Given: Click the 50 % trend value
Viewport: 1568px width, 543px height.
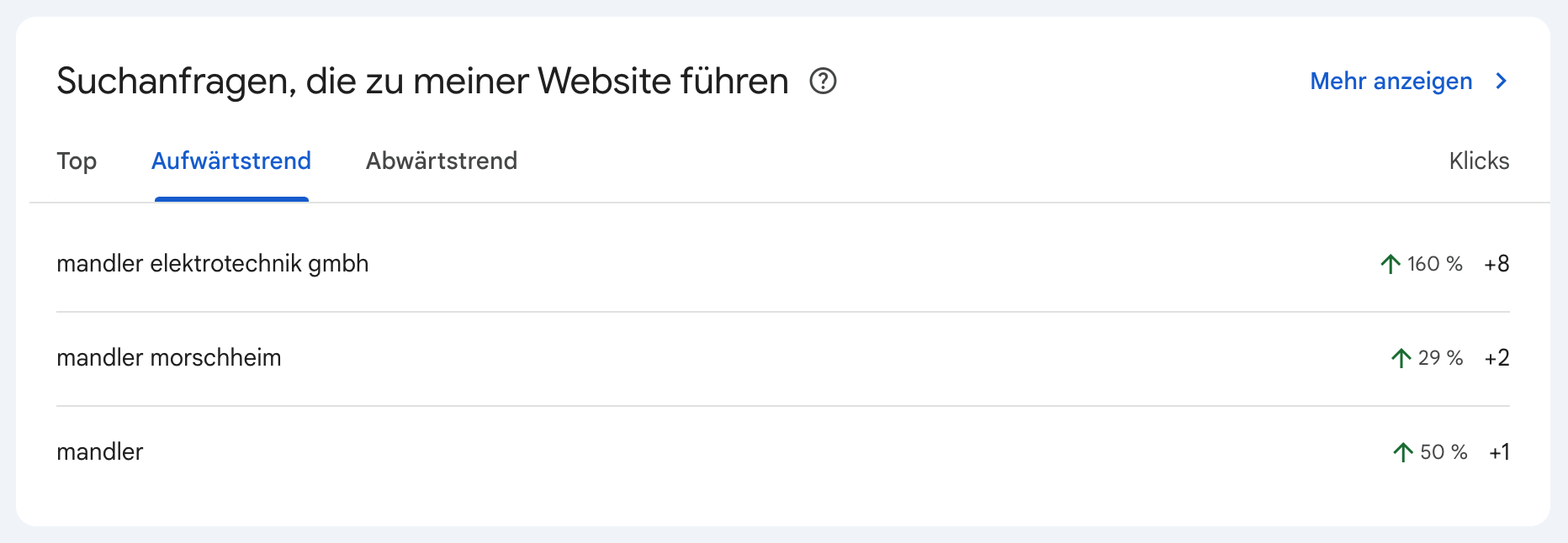Looking at the screenshot, I should (x=1444, y=453).
